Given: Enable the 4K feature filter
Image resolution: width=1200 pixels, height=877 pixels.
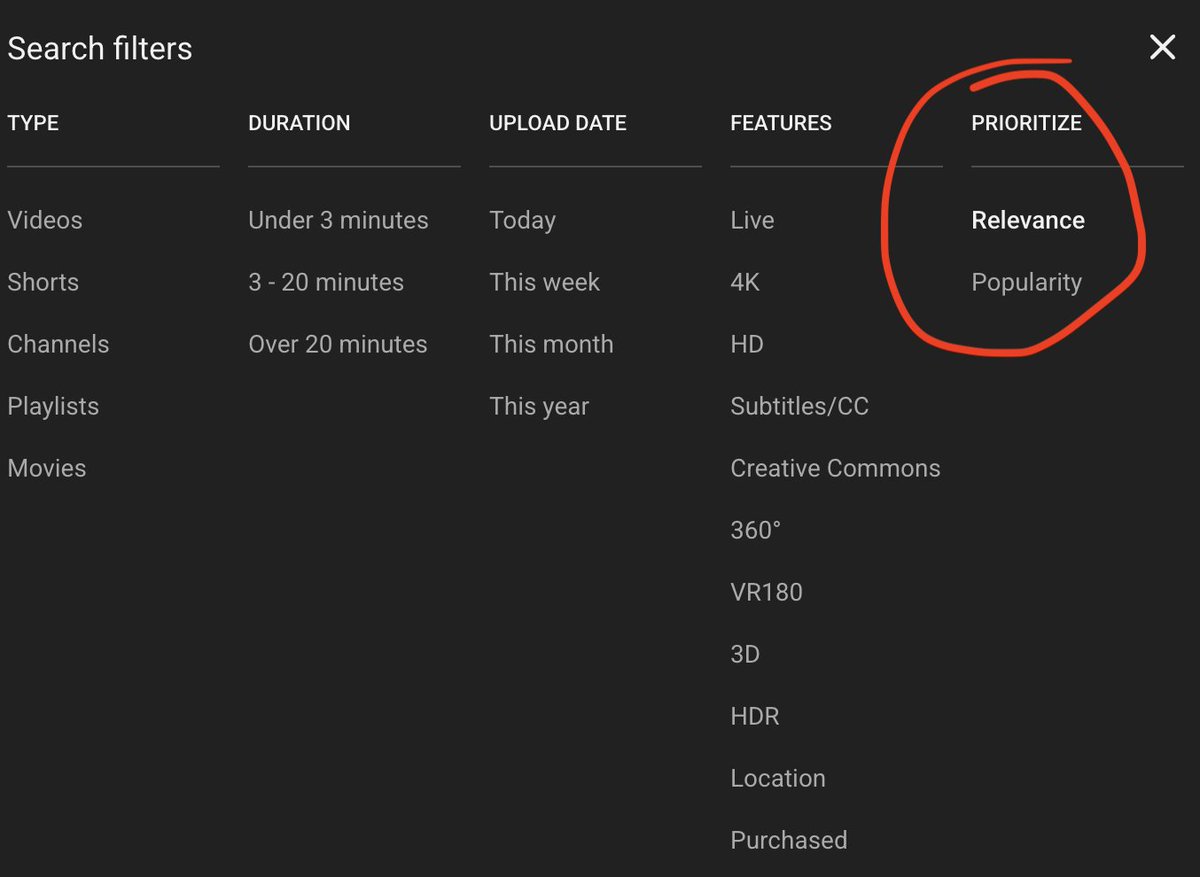Looking at the screenshot, I should point(745,282).
